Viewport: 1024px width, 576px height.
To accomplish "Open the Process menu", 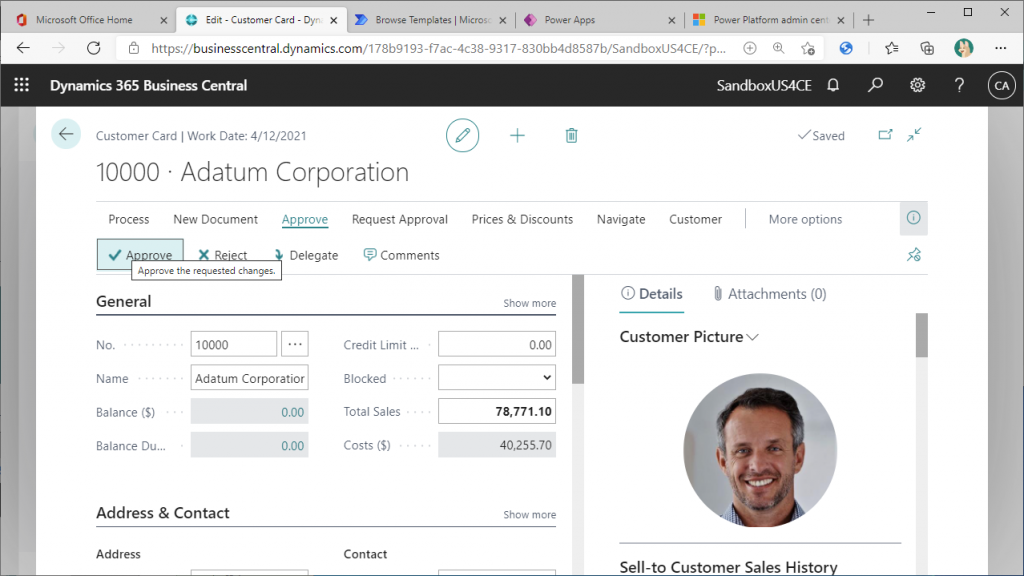I will pyautogui.click(x=129, y=219).
